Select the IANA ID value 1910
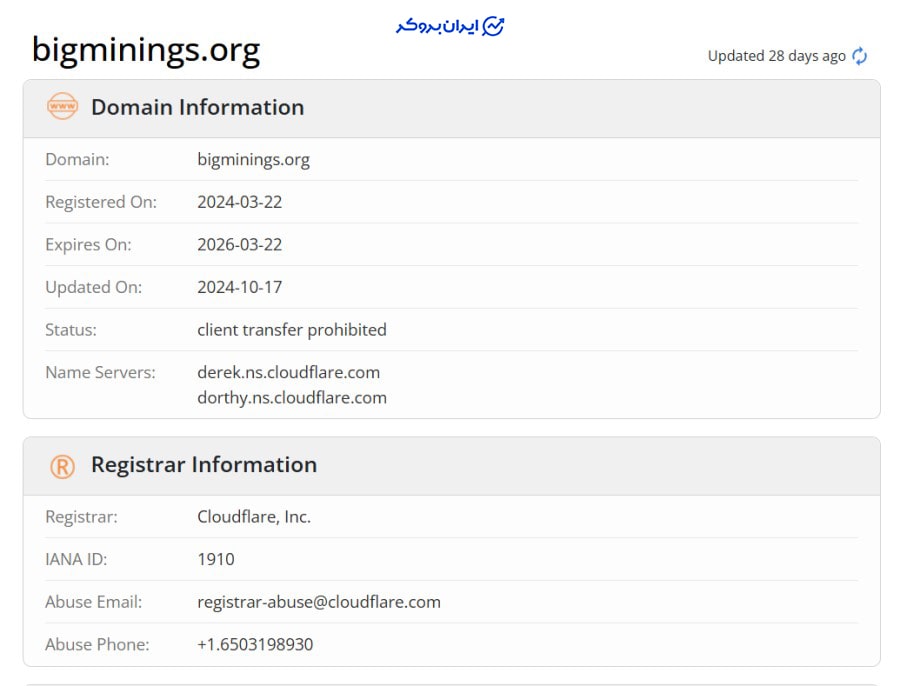The width and height of the screenshot is (900, 686). point(216,559)
